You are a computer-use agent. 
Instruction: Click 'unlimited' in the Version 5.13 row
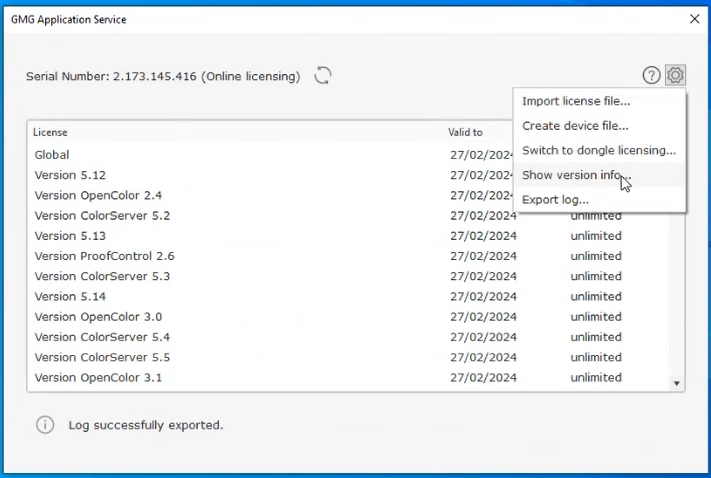tap(596, 236)
